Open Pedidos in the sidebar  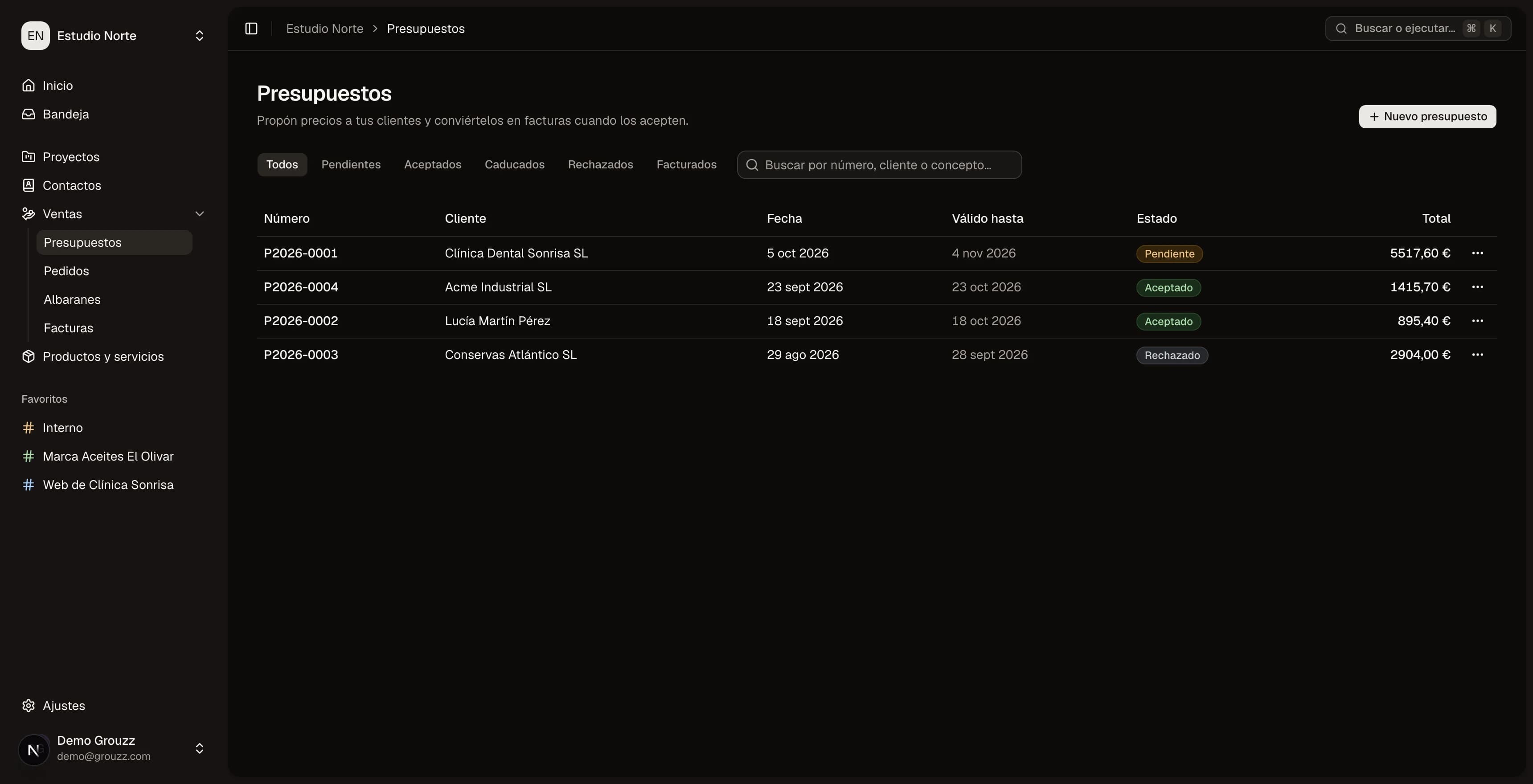click(x=114, y=271)
